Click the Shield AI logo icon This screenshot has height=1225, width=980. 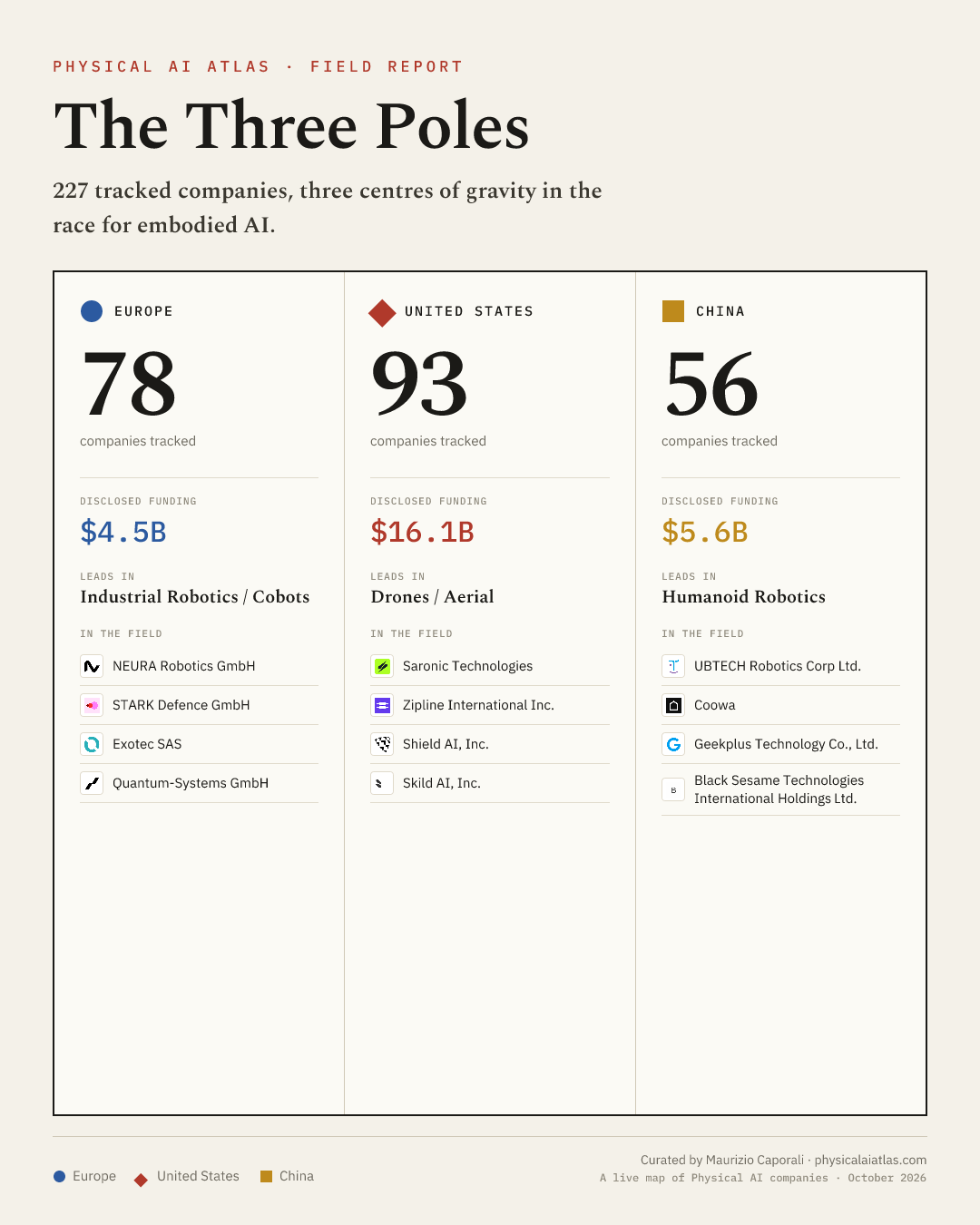pyautogui.click(x=382, y=744)
